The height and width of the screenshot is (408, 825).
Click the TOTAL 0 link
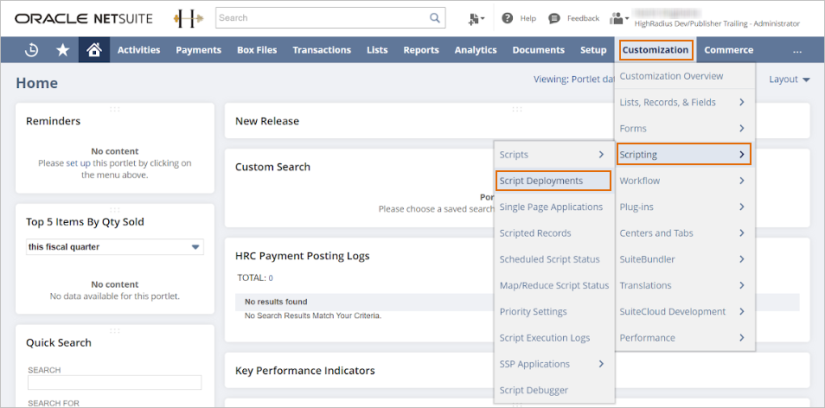tap(270, 278)
